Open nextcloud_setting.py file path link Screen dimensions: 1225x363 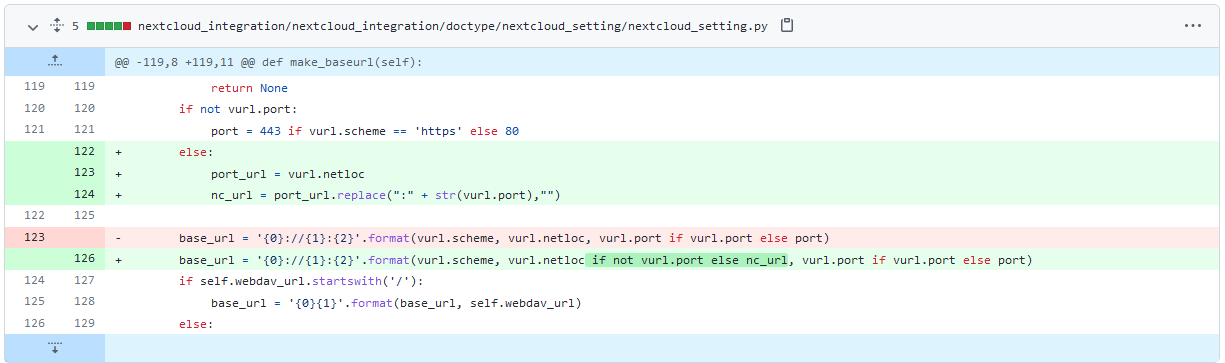[x=454, y=26]
